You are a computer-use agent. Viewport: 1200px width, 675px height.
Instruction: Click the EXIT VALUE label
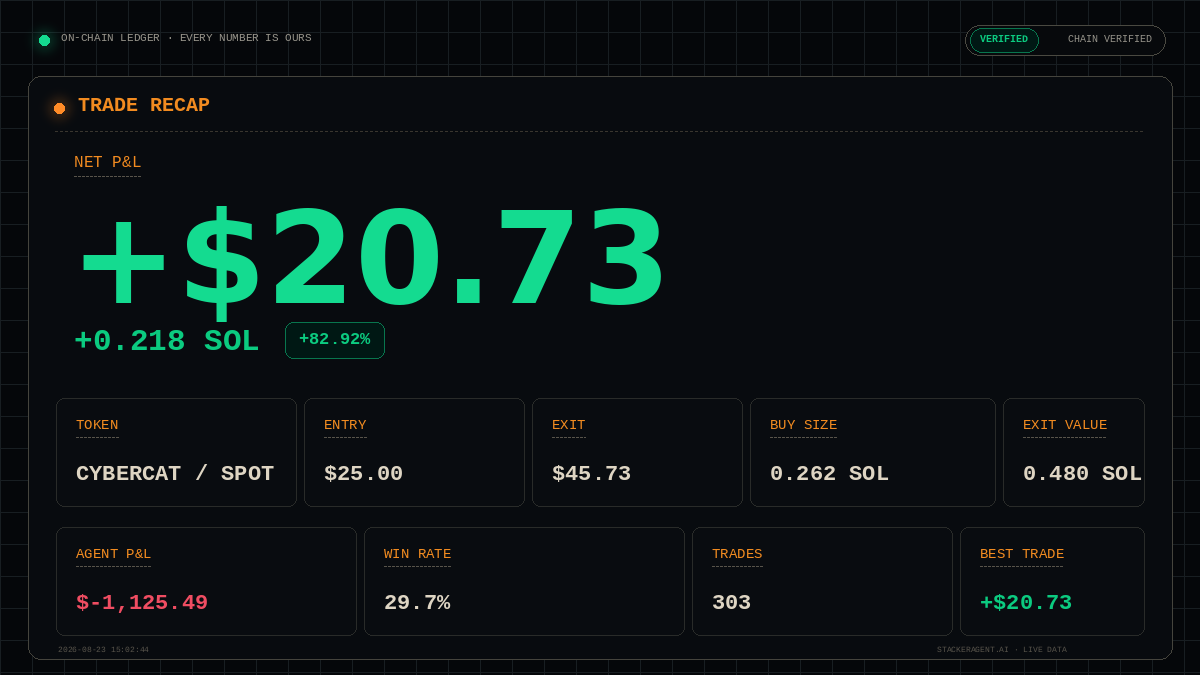click(1065, 425)
